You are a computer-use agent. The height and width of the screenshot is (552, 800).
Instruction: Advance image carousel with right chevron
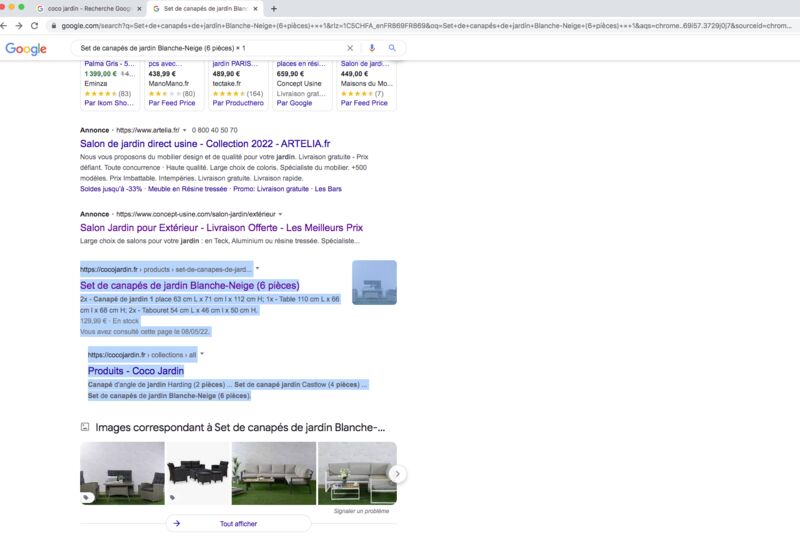[397, 474]
